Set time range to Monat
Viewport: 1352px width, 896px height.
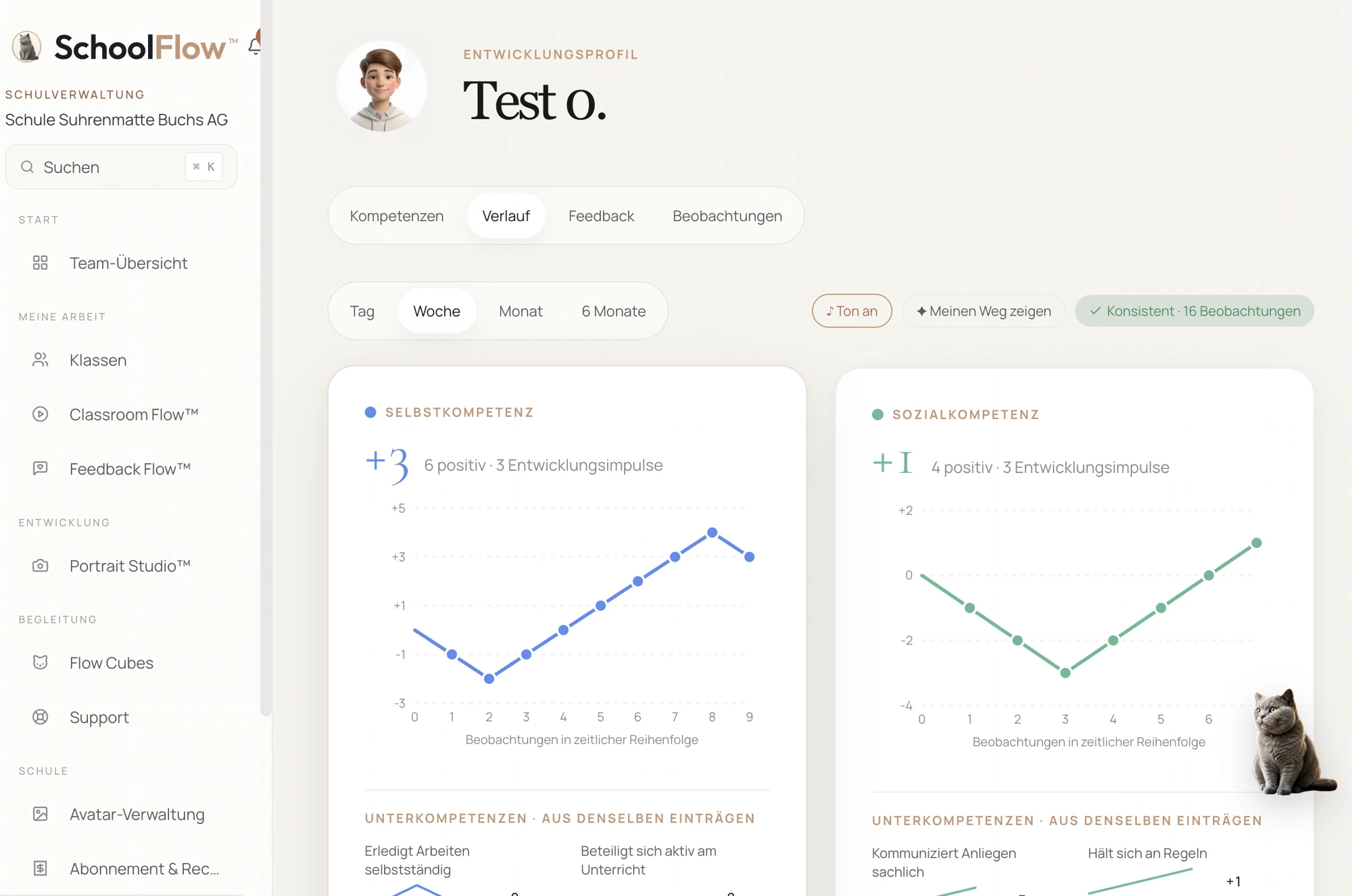[521, 312]
